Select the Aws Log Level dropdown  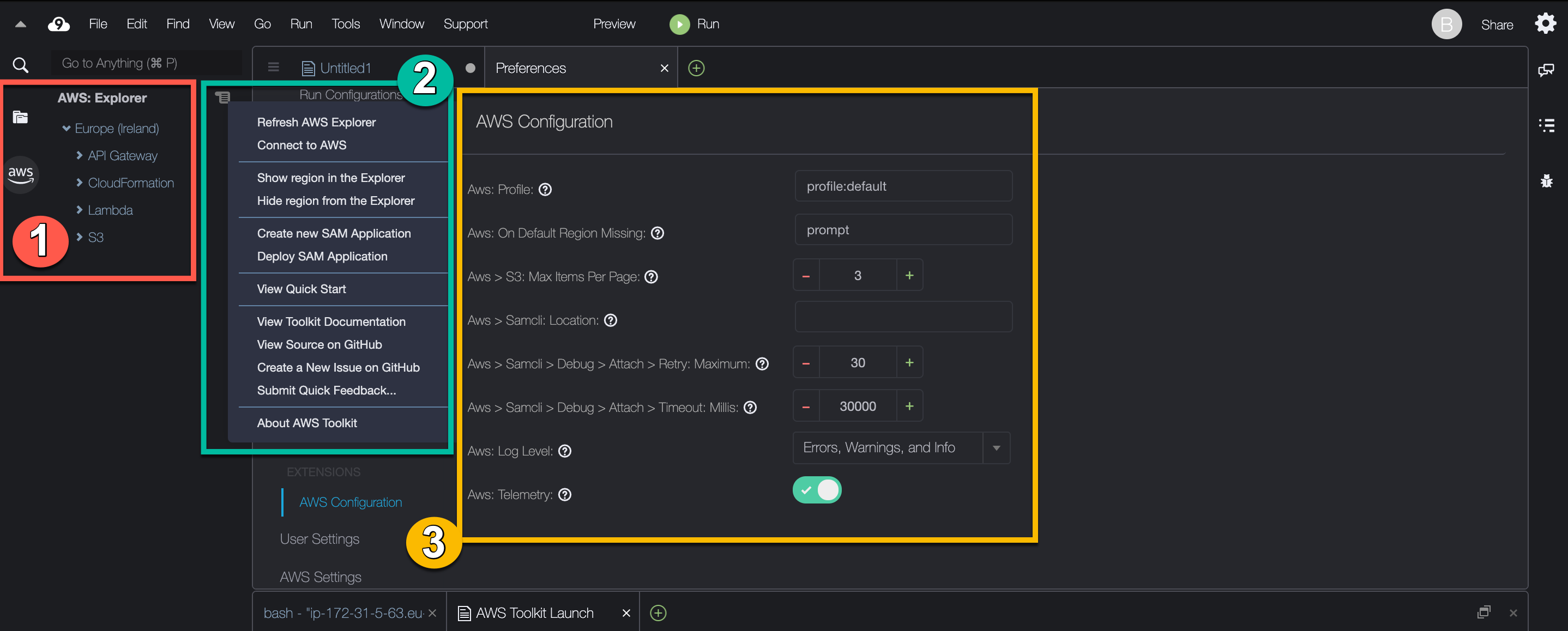point(900,448)
